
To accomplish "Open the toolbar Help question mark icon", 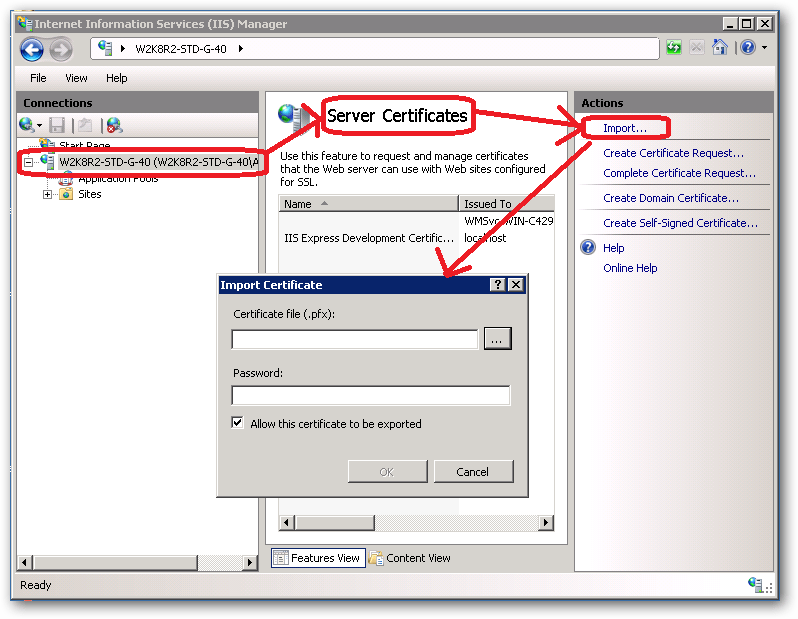I will pos(748,48).
